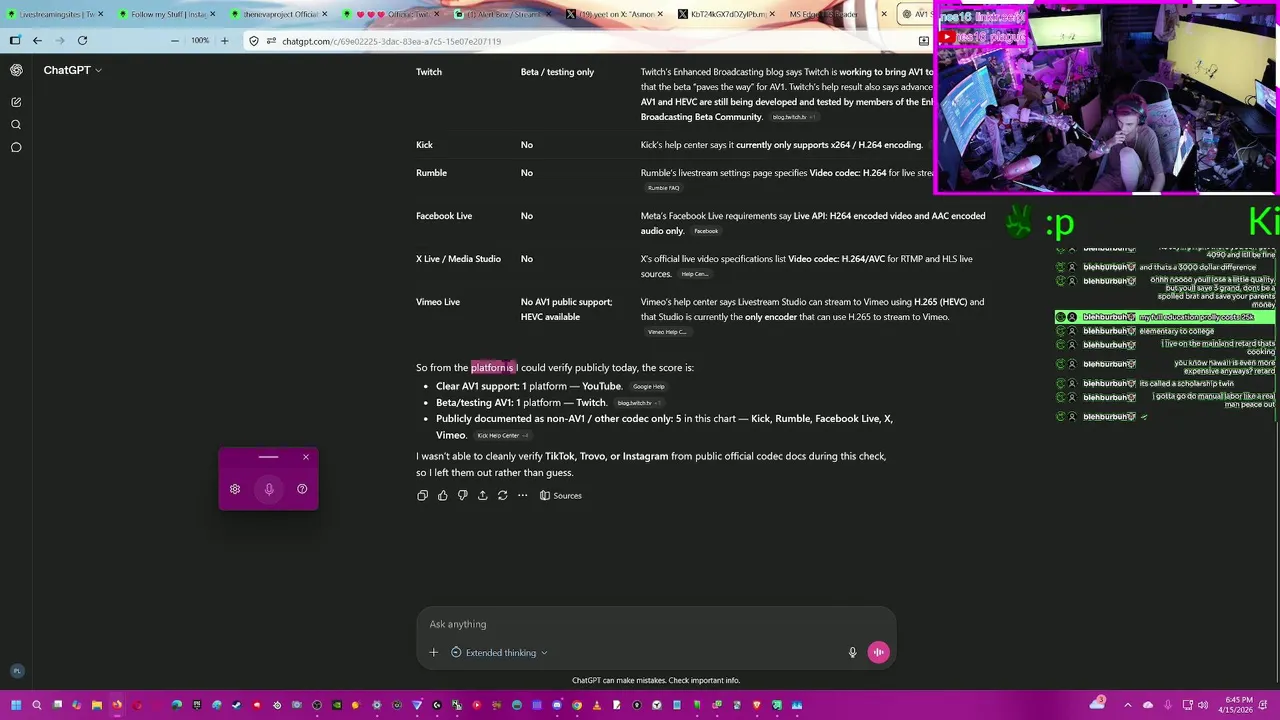Give thumbs up to the response
Image resolution: width=1280 pixels, height=720 pixels.
pos(442,495)
